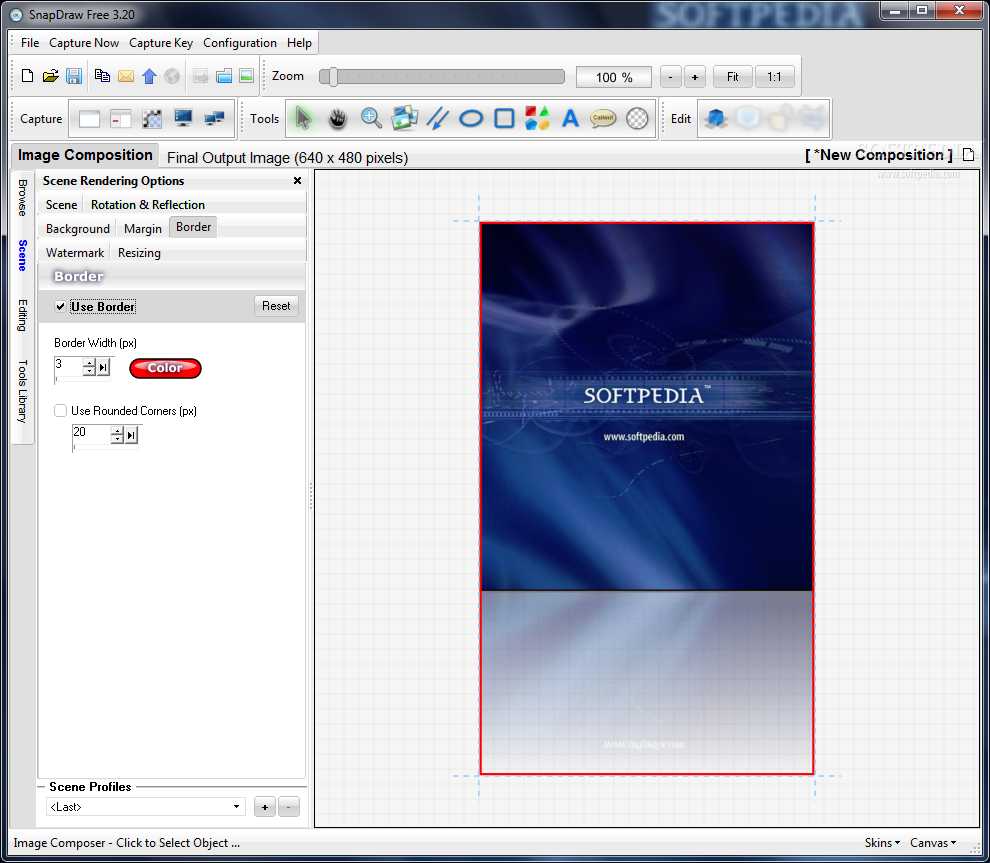The height and width of the screenshot is (863, 990).
Task: Open the Background tab
Action: (78, 229)
